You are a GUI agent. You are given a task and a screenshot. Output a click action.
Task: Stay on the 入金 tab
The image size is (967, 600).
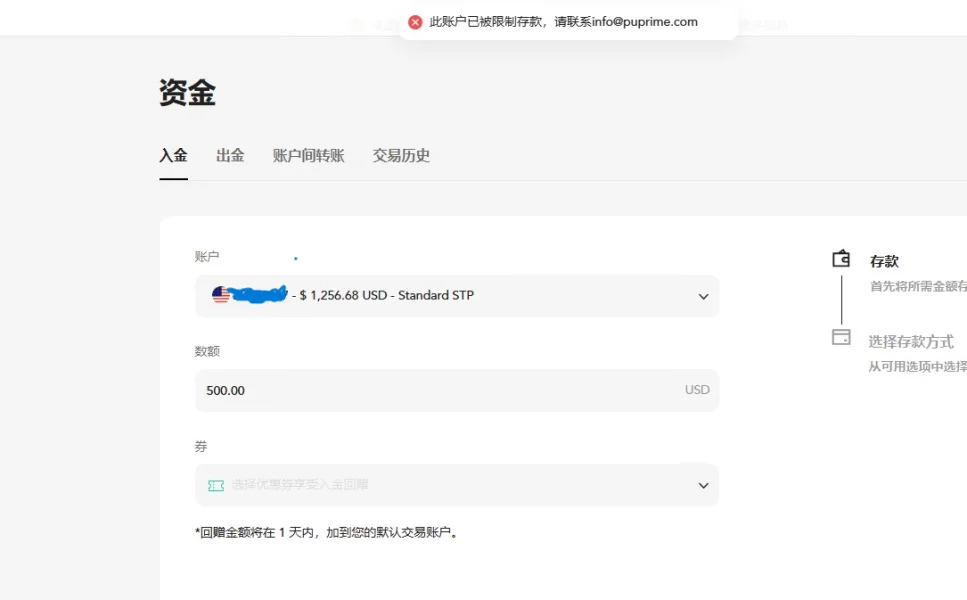[x=173, y=155]
